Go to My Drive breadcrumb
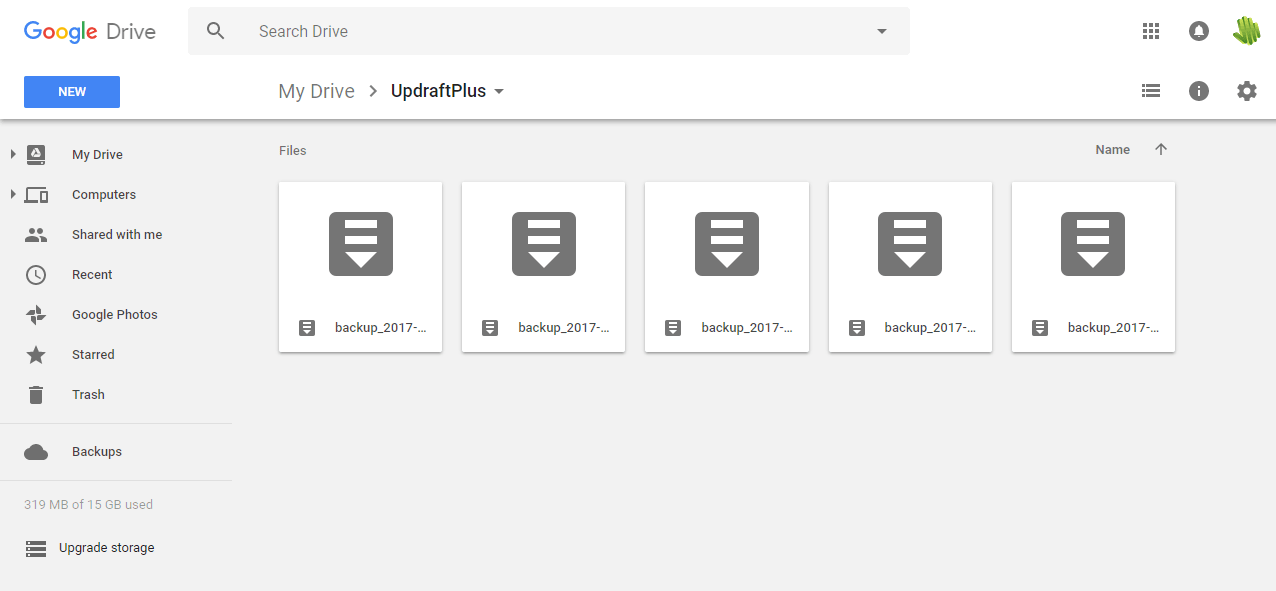 (317, 91)
